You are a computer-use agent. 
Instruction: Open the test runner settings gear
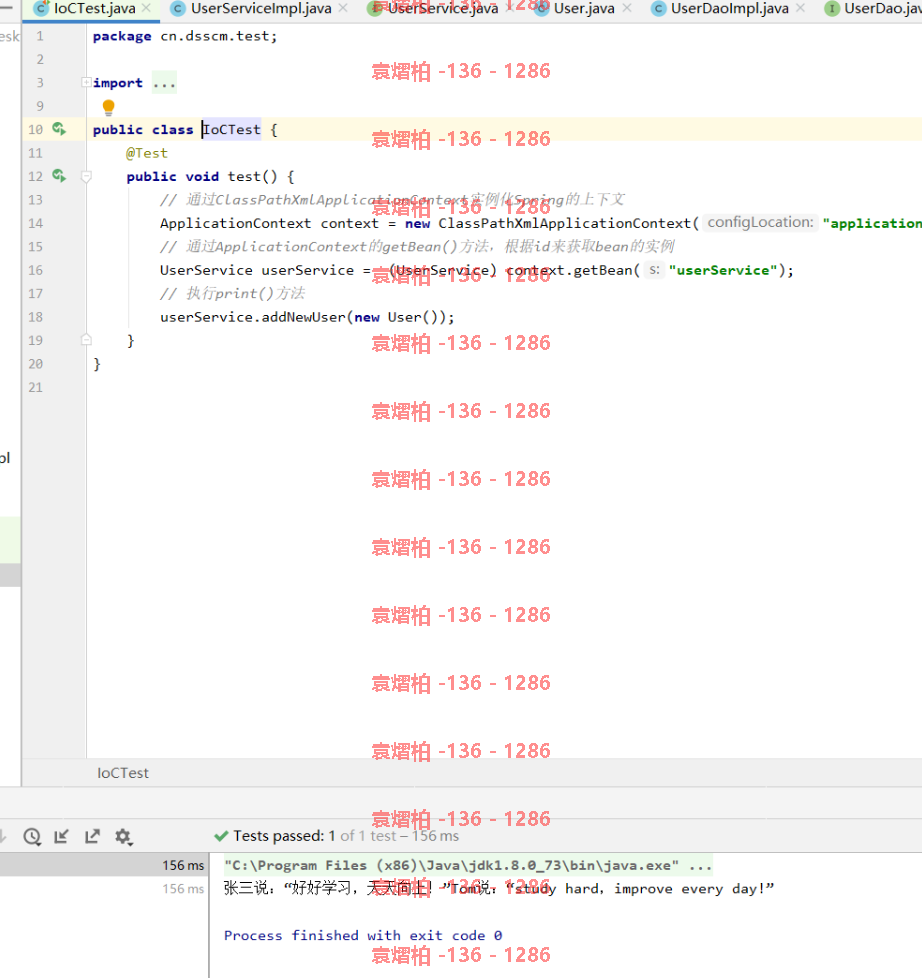point(124,836)
